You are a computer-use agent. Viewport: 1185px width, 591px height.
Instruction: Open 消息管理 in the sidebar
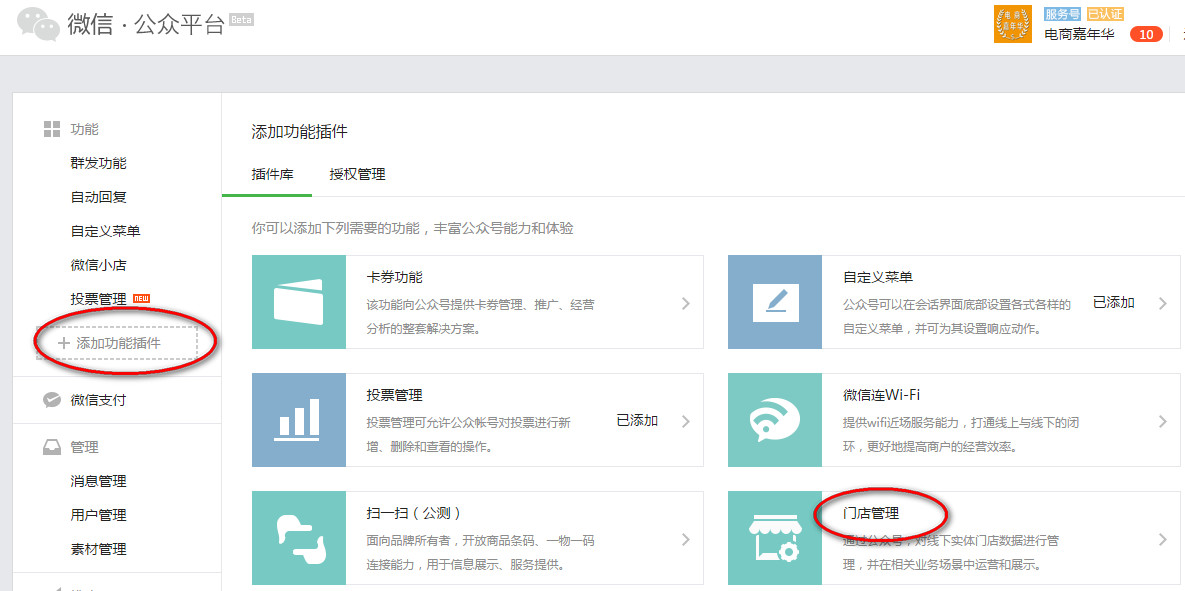click(x=98, y=481)
